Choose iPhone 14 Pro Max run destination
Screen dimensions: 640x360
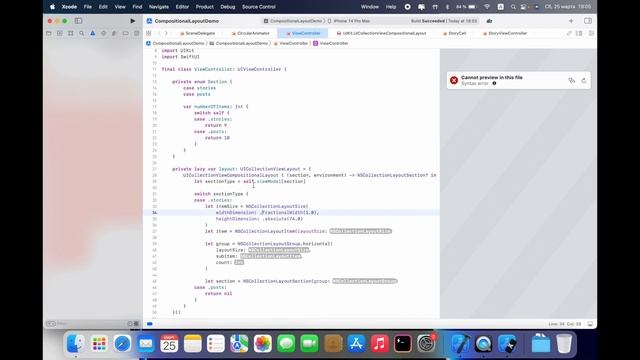click(349, 21)
